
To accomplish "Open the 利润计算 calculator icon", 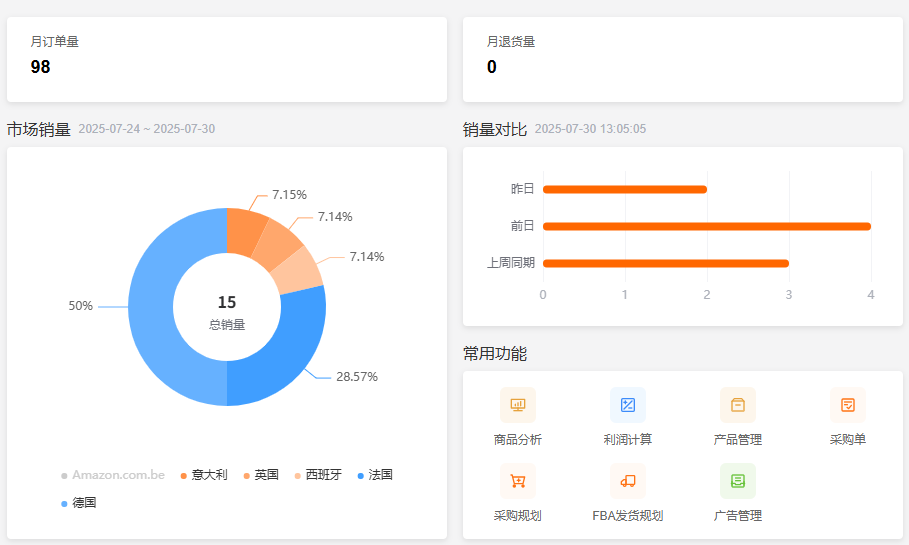I will 627,405.
